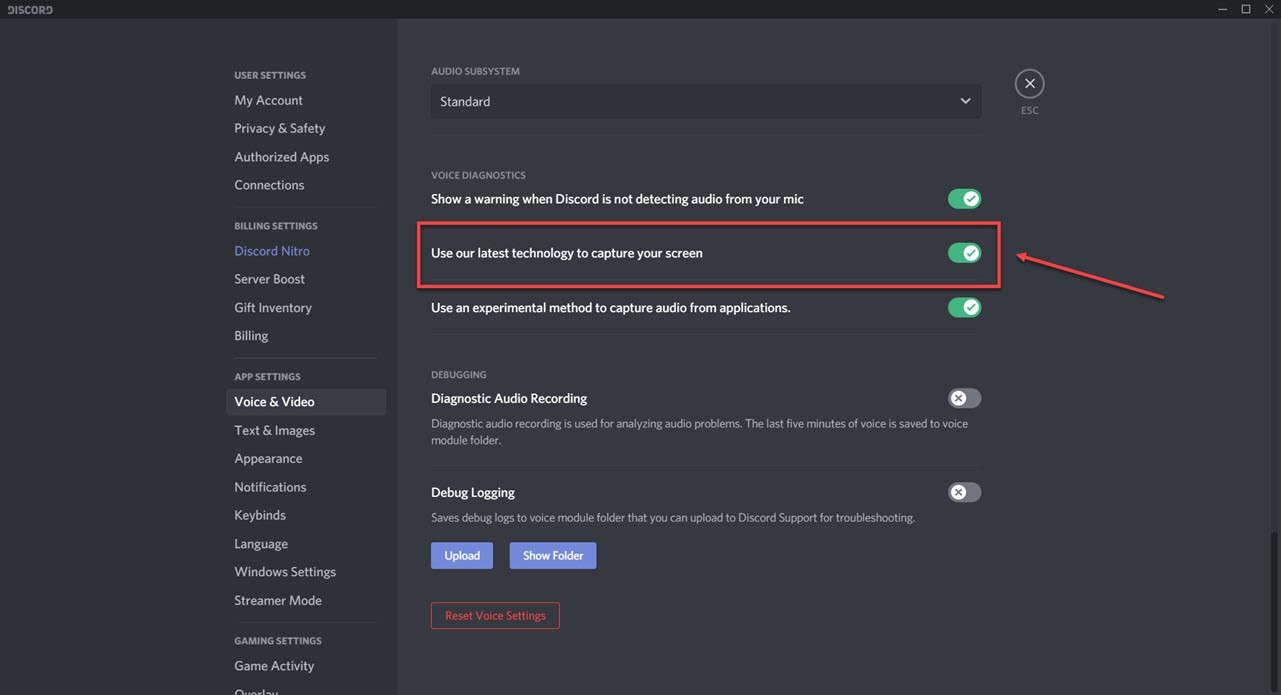Click the Upload debug logs button
Image resolution: width=1281 pixels, height=695 pixels.
[462, 555]
